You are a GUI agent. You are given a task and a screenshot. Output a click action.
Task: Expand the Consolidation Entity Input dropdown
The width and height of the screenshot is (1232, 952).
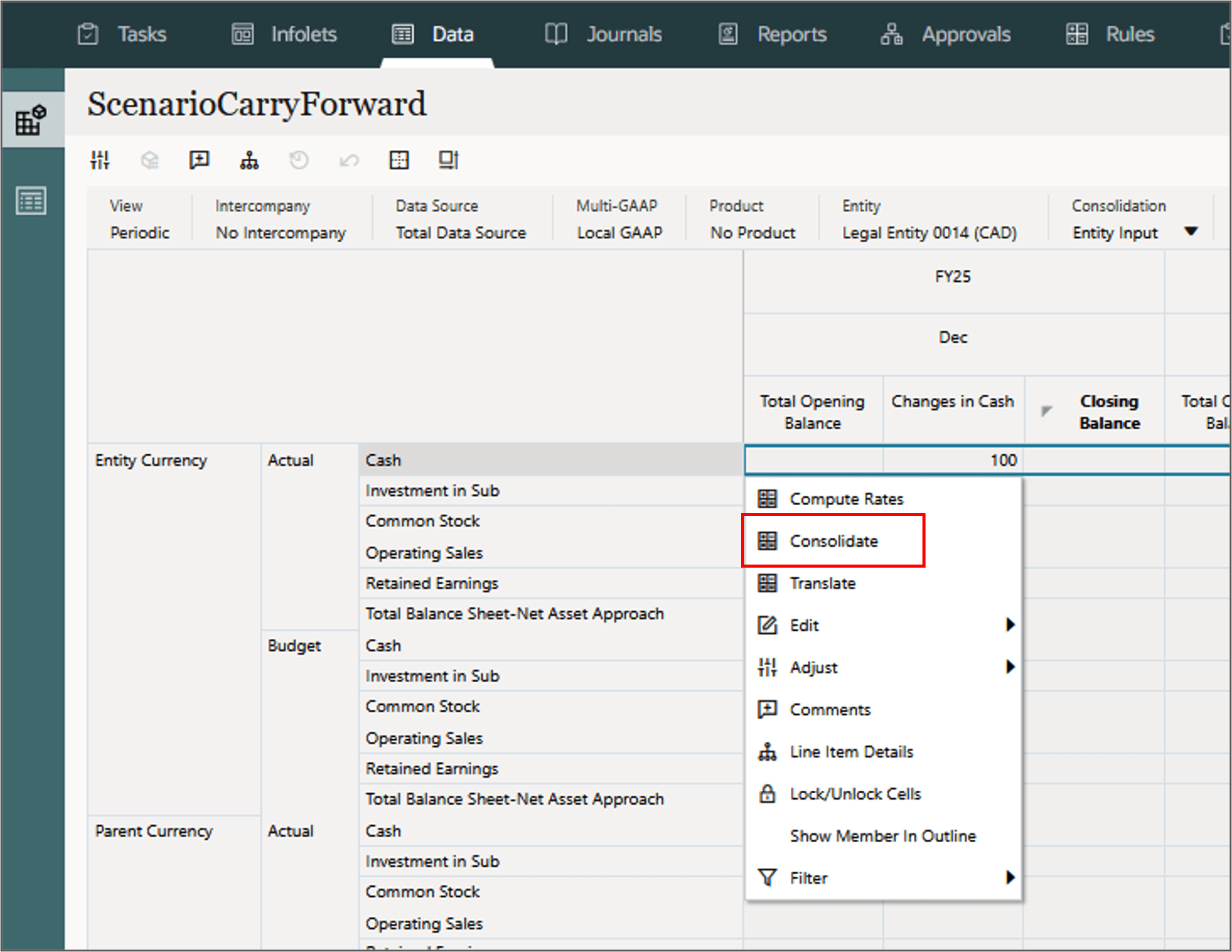pyautogui.click(x=1190, y=232)
